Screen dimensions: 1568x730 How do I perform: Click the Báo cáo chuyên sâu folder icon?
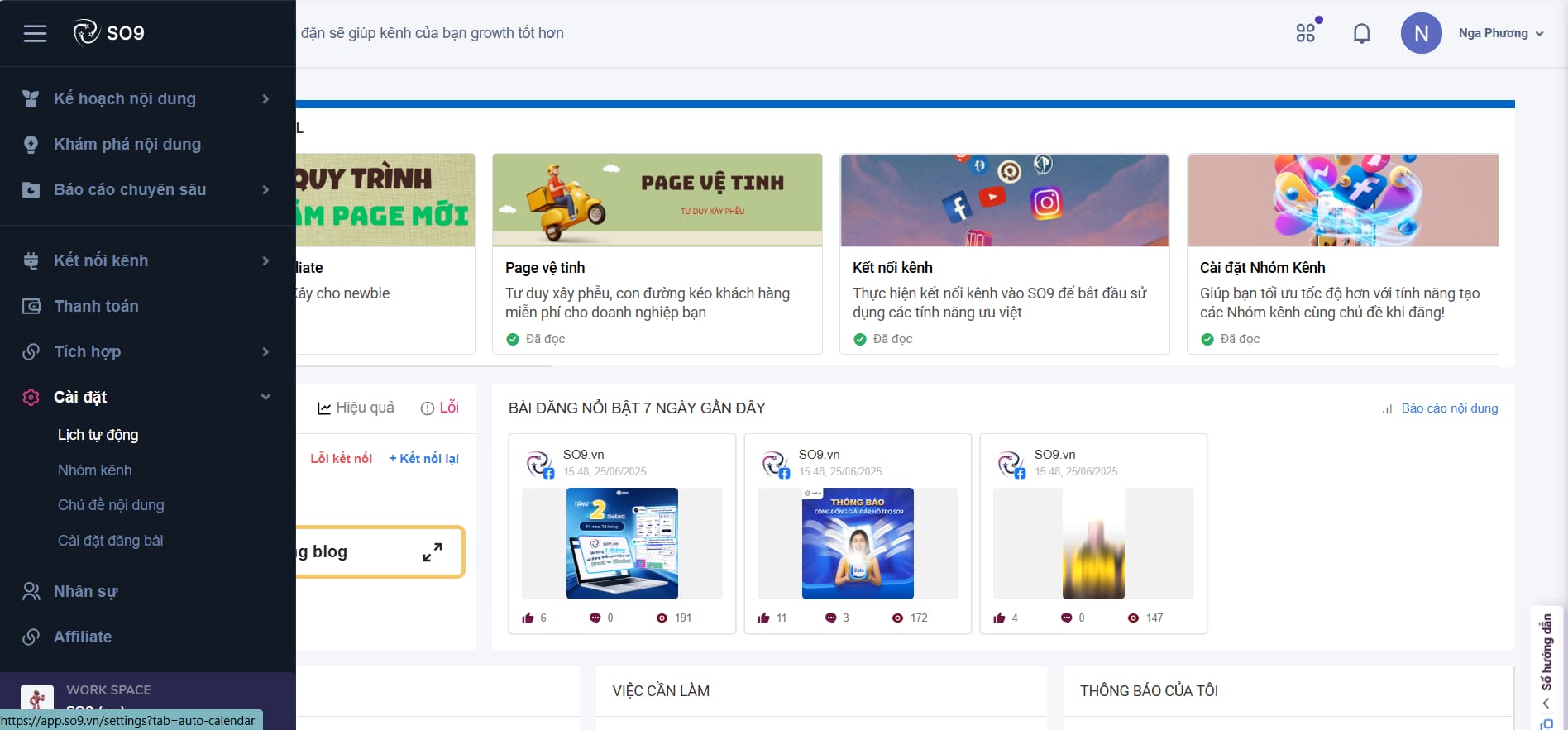pyautogui.click(x=31, y=189)
